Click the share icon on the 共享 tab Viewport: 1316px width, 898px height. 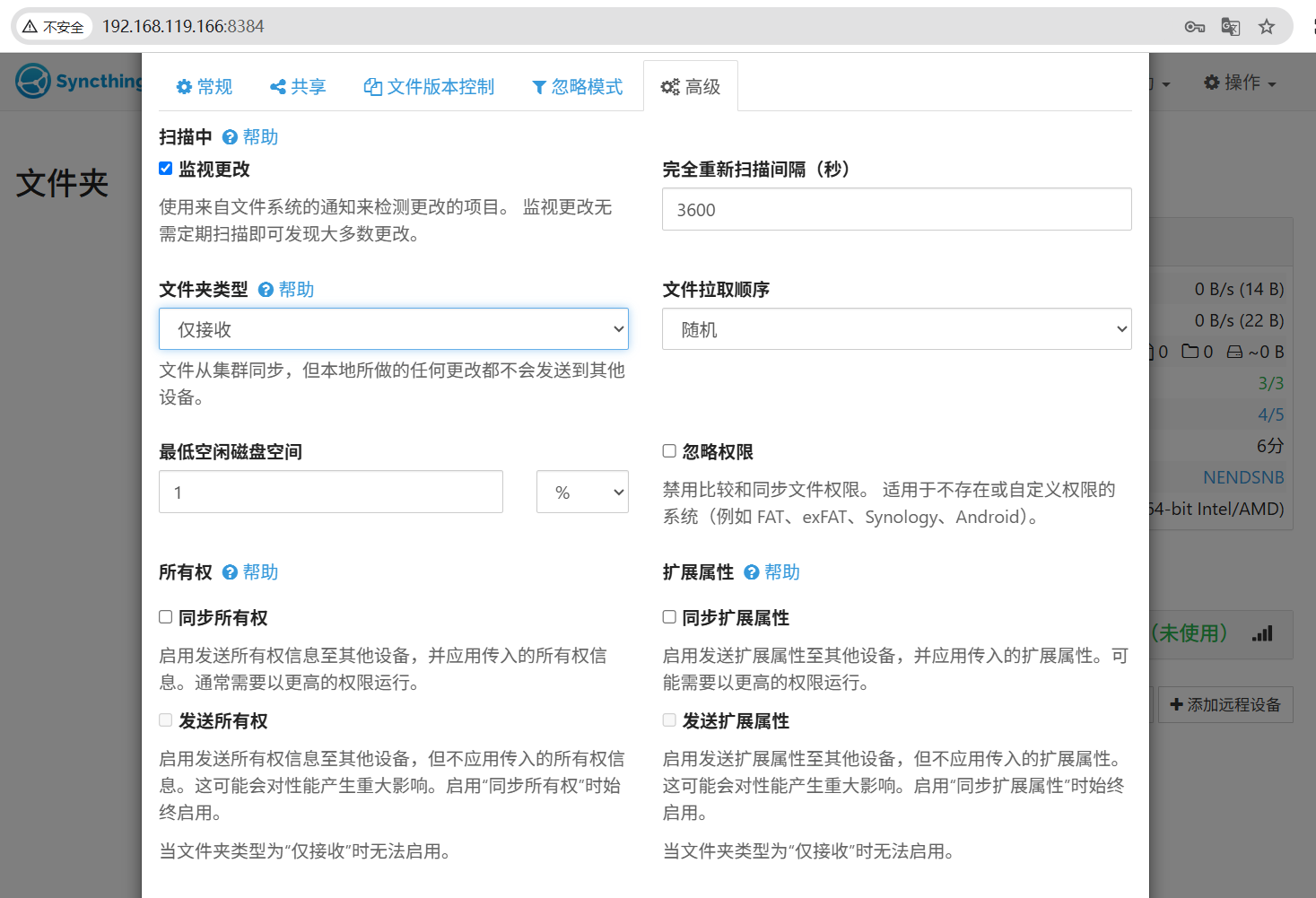pos(278,87)
